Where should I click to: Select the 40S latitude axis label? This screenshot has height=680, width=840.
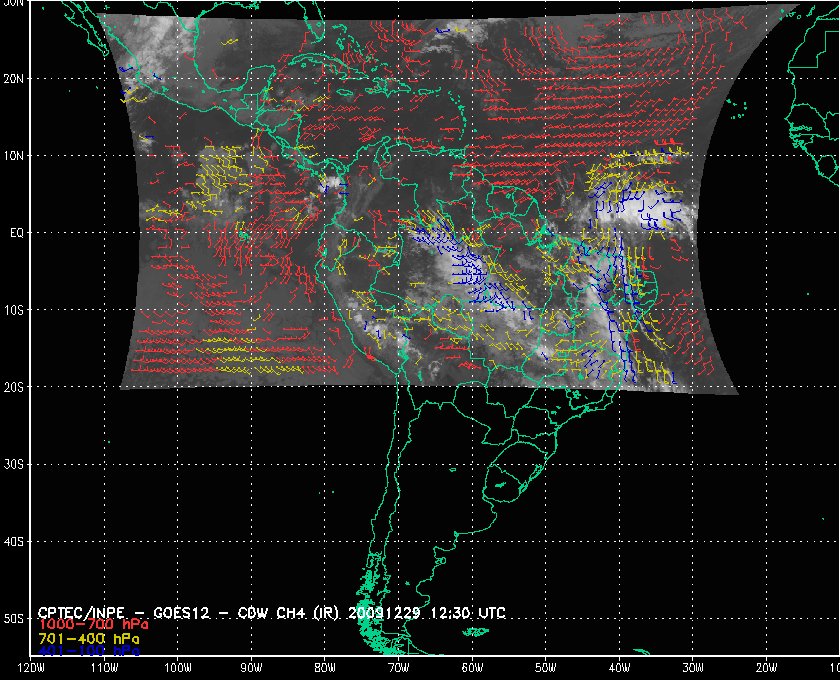pos(13,542)
